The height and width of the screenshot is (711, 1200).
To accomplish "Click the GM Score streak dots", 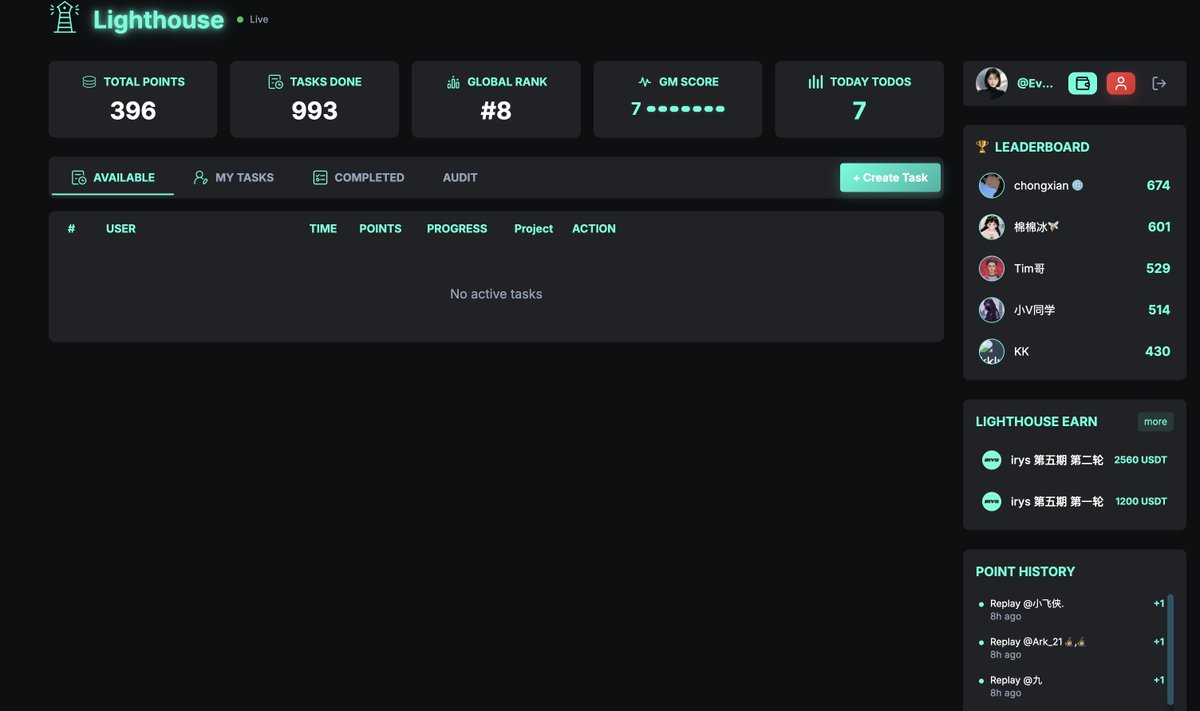I will (686, 108).
